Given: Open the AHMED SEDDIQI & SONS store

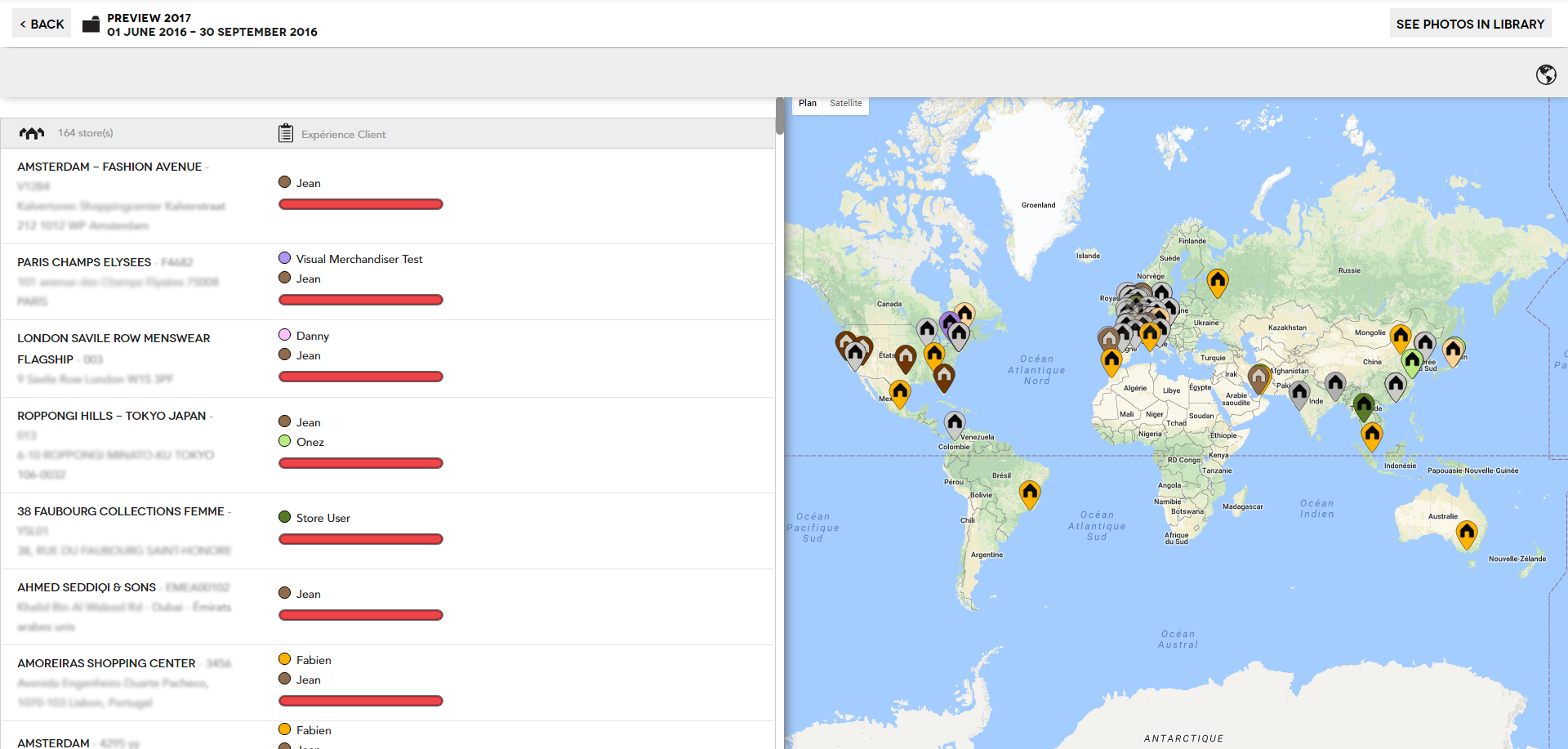Looking at the screenshot, I should click(87, 587).
